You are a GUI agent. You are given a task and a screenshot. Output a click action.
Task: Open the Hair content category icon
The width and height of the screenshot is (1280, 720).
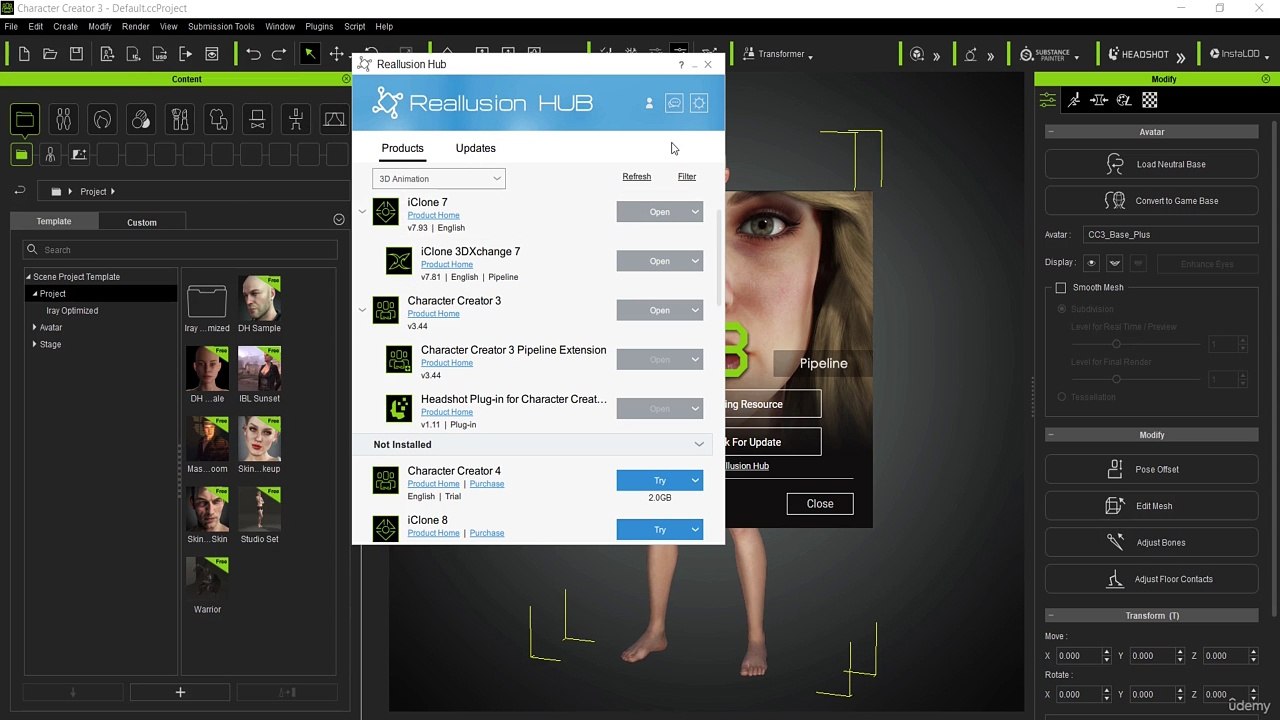click(102, 120)
